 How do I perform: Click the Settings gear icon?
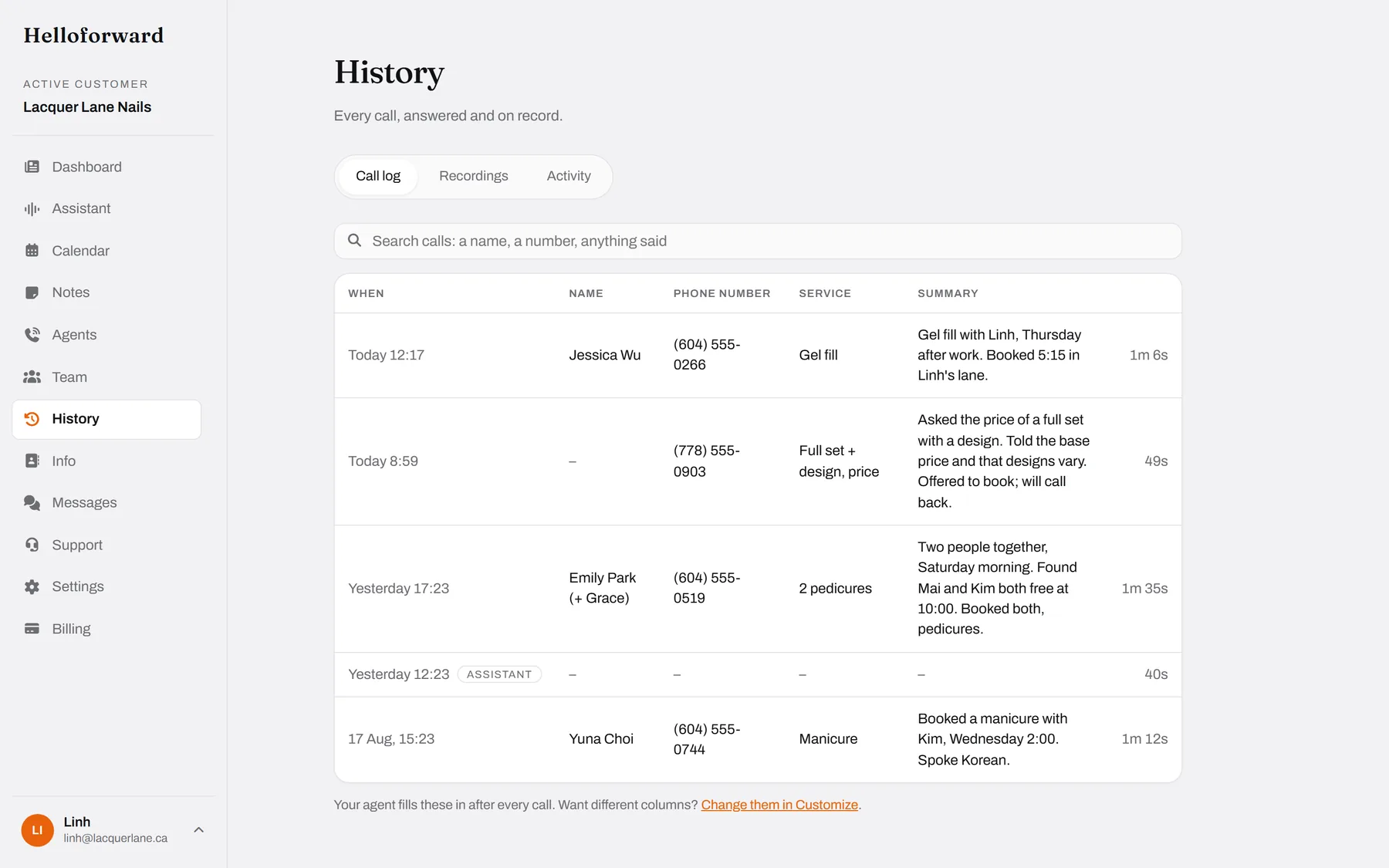coord(32,587)
